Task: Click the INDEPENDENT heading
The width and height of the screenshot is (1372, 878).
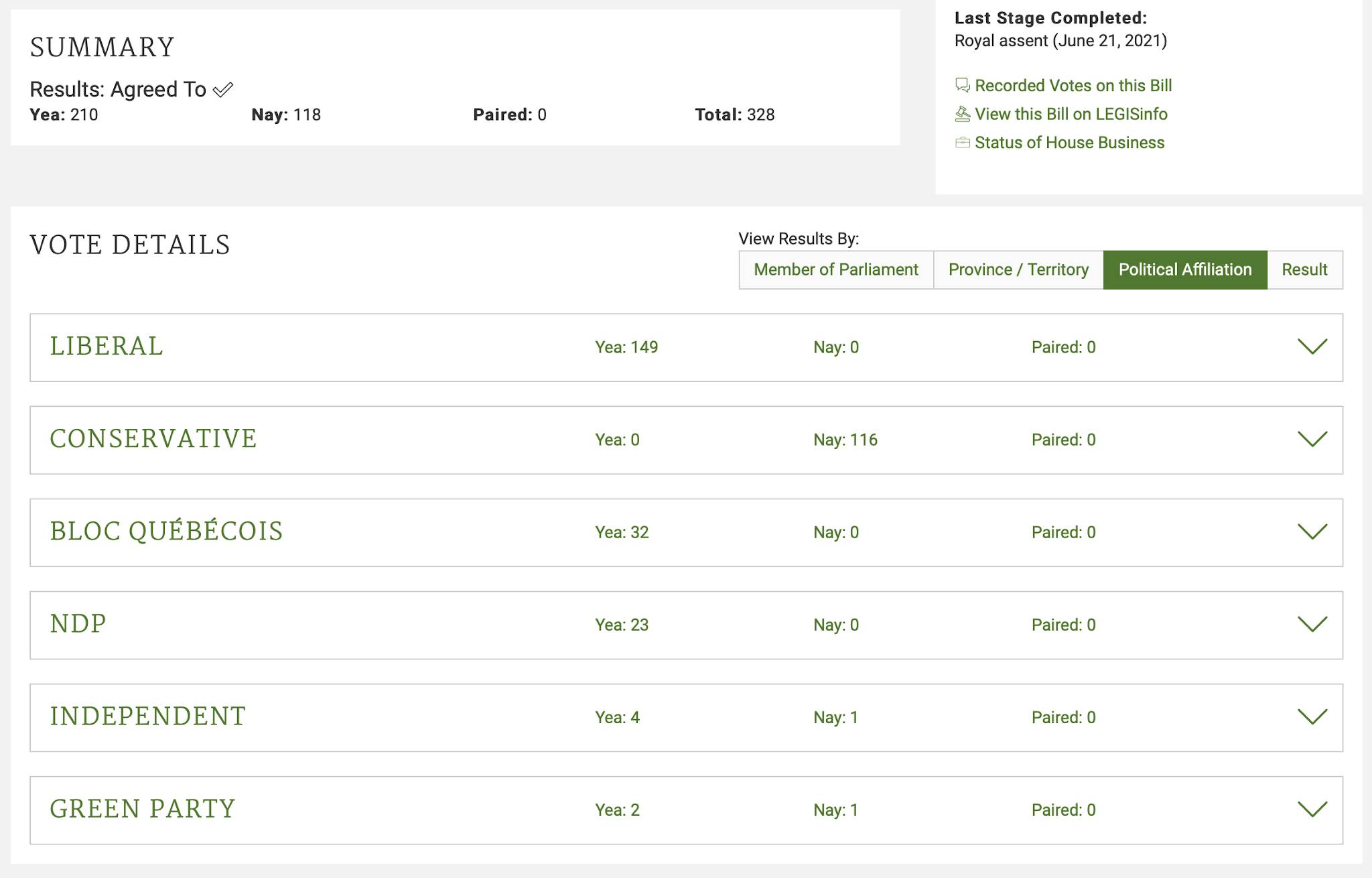Action: [x=148, y=716]
